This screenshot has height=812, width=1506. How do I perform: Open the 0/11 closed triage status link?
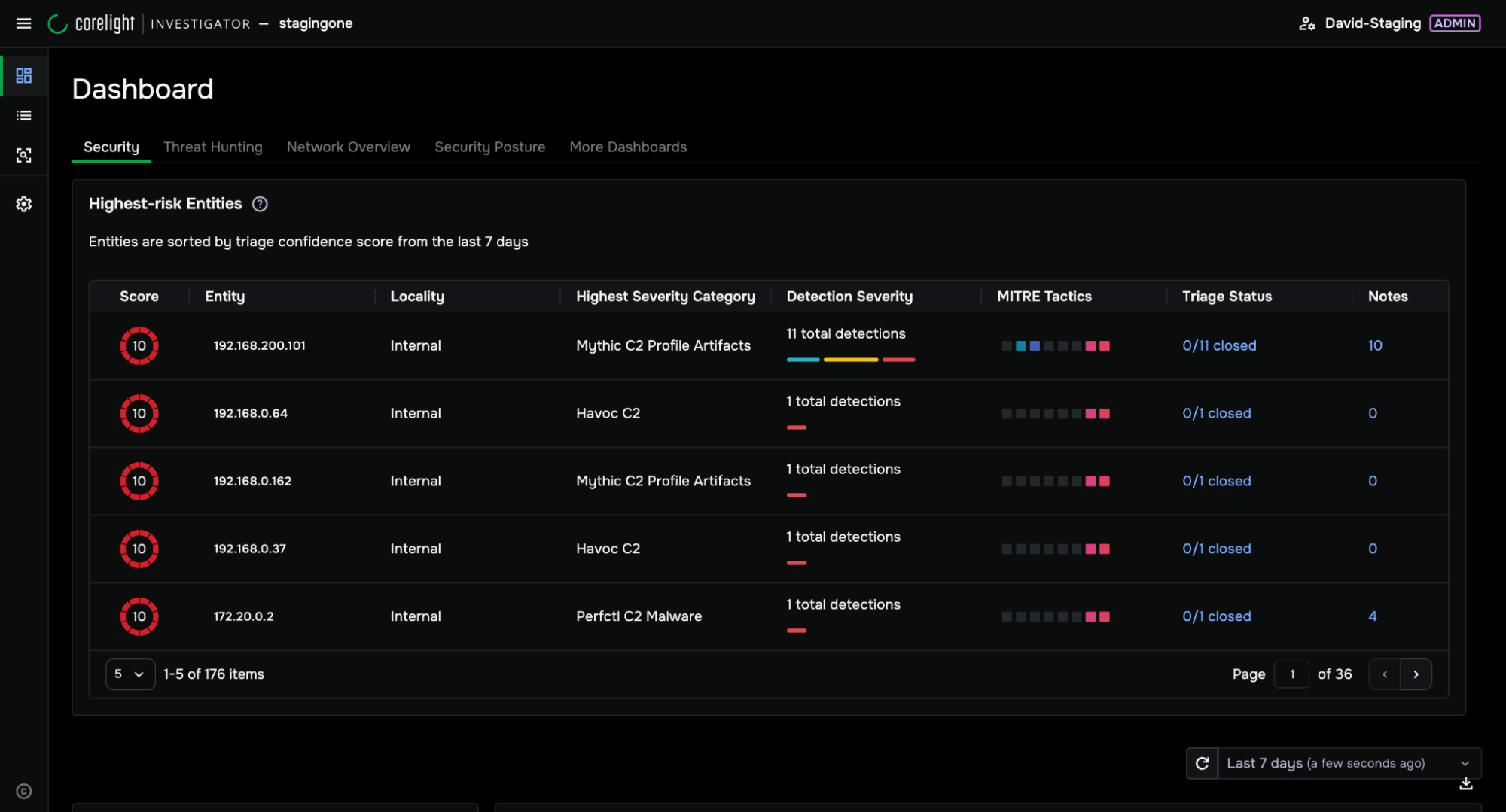pos(1219,345)
